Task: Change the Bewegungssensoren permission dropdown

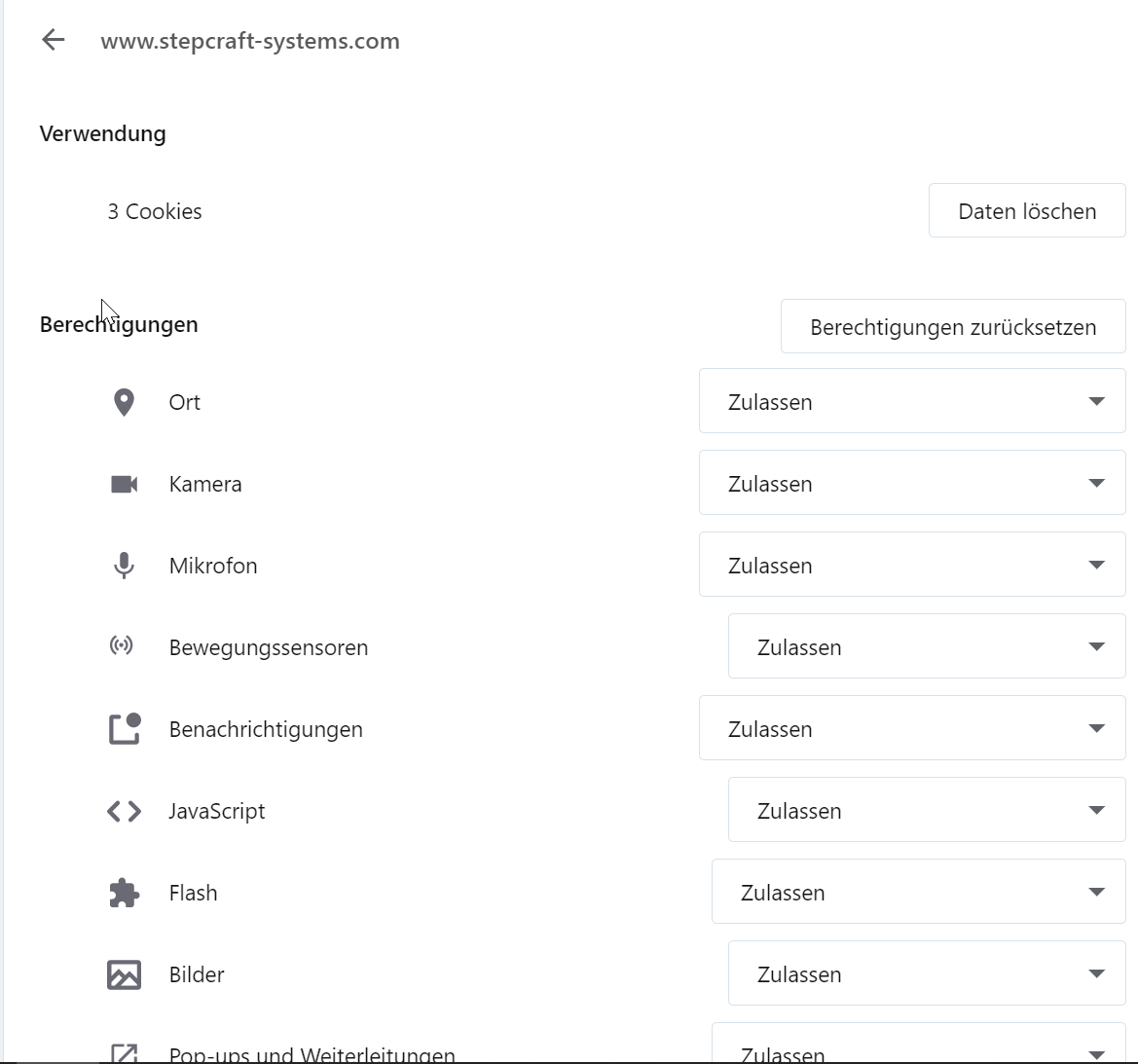Action: pyautogui.click(x=927, y=646)
